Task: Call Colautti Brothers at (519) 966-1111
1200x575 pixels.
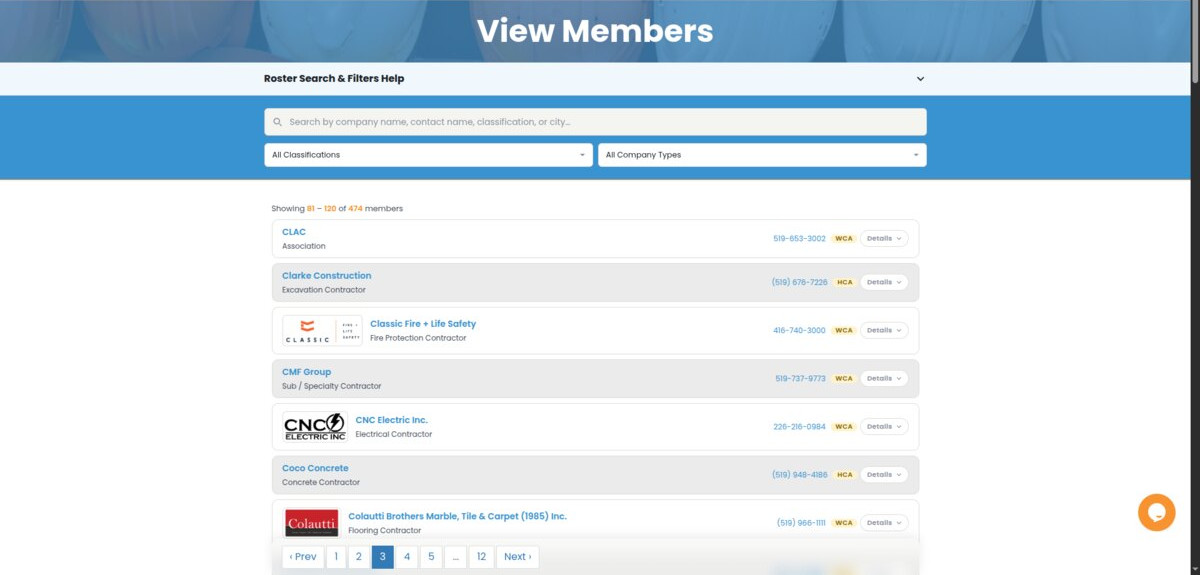Action: point(801,522)
